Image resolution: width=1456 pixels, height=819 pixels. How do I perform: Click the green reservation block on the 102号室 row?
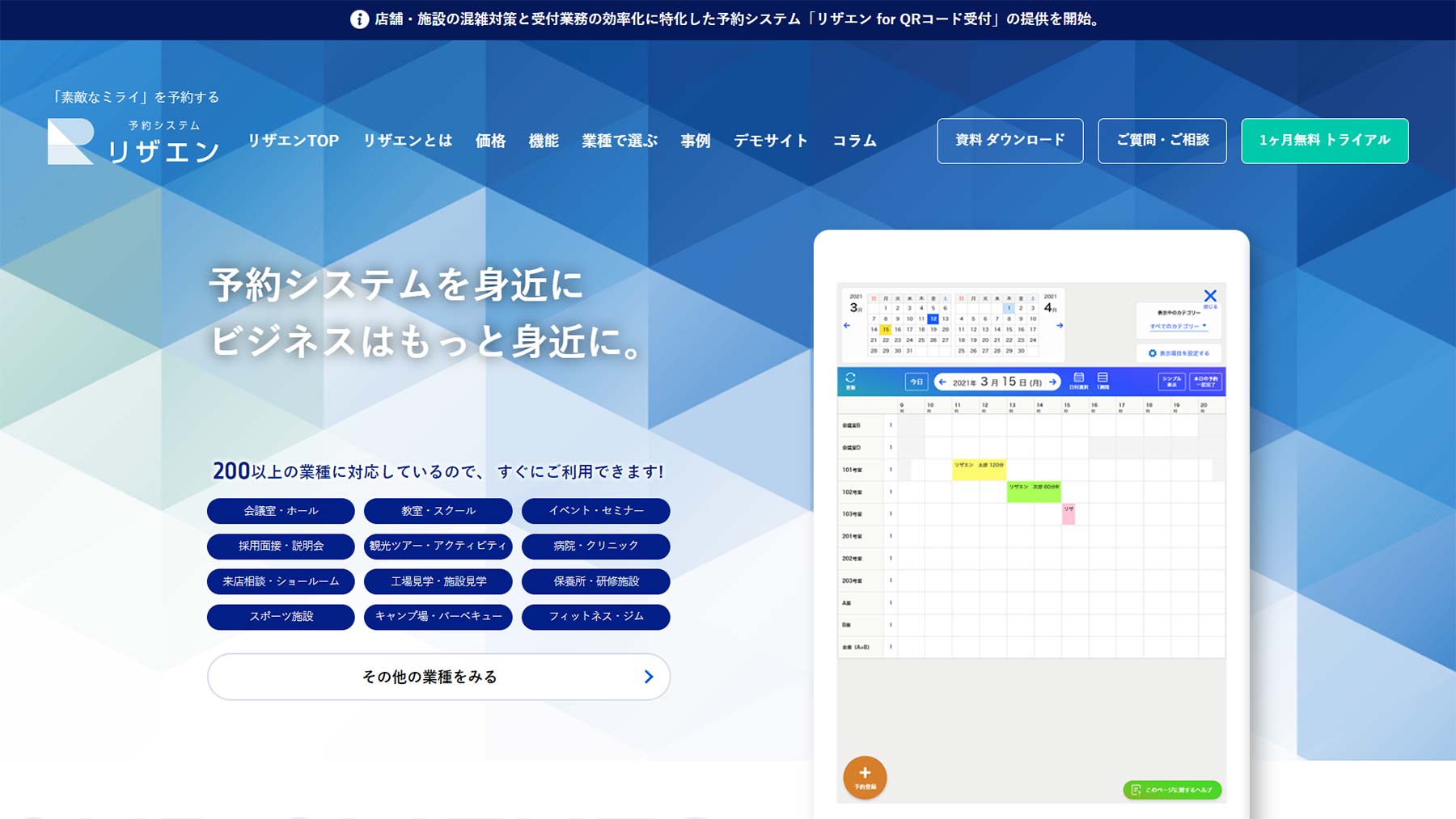click(x=1034, y=492)
